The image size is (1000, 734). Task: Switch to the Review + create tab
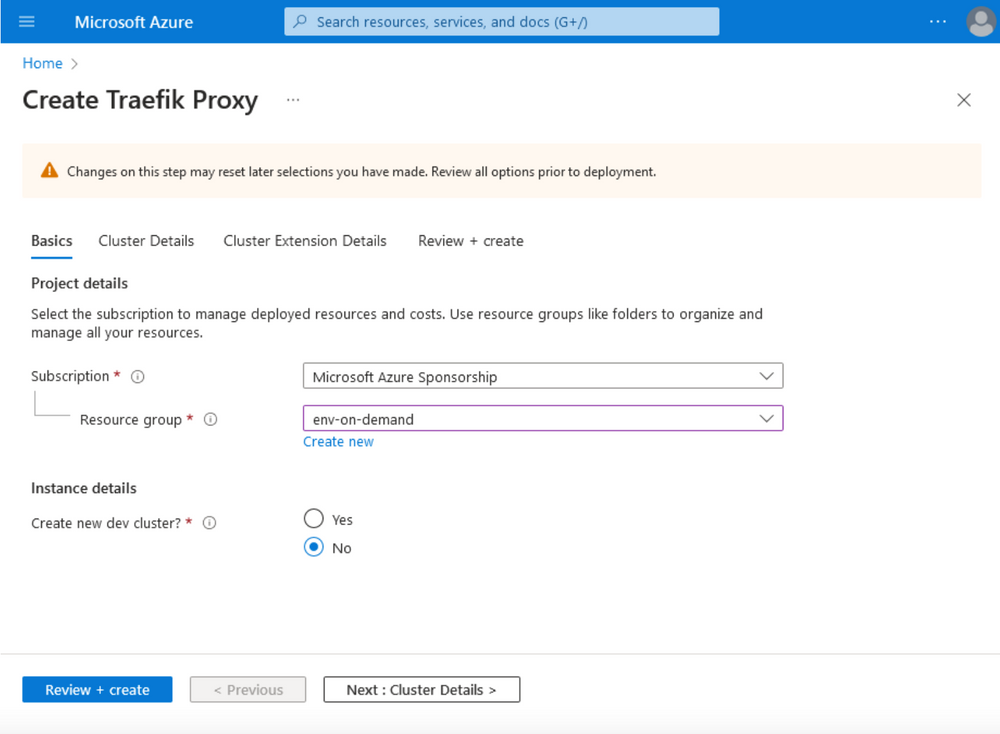pos(470,241)
